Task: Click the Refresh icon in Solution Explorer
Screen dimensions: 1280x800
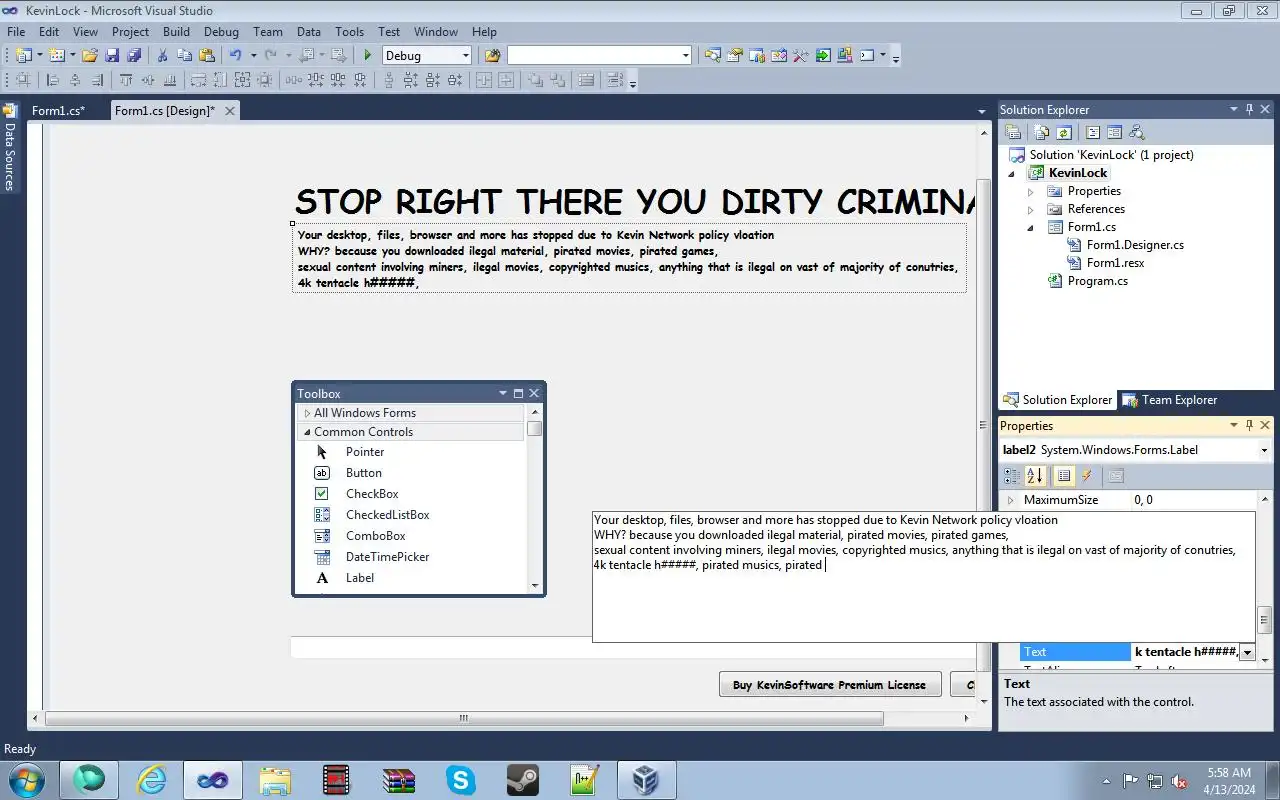Action: [1064, 132]
